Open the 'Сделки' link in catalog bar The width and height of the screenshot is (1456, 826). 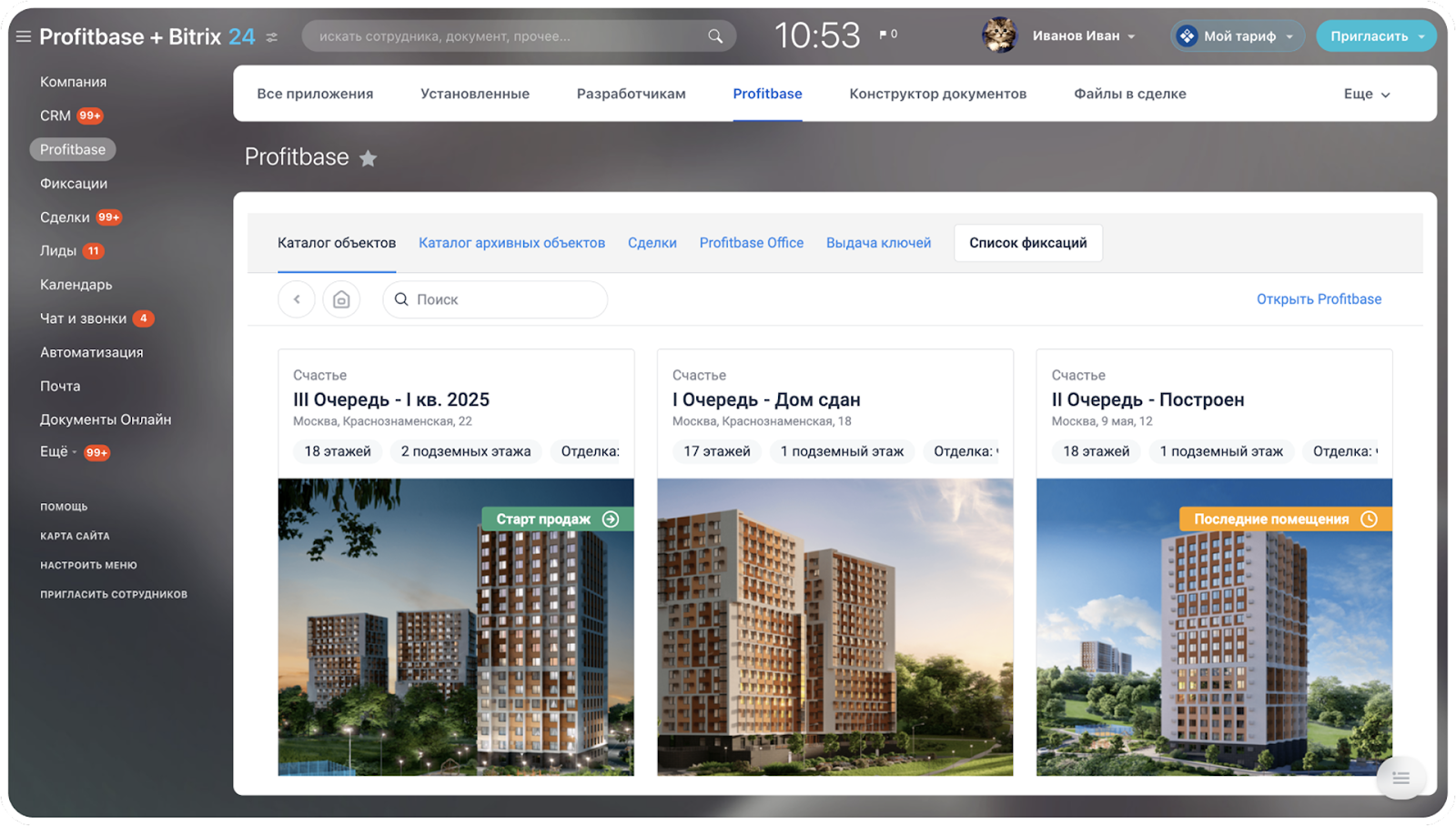[652, 243]
